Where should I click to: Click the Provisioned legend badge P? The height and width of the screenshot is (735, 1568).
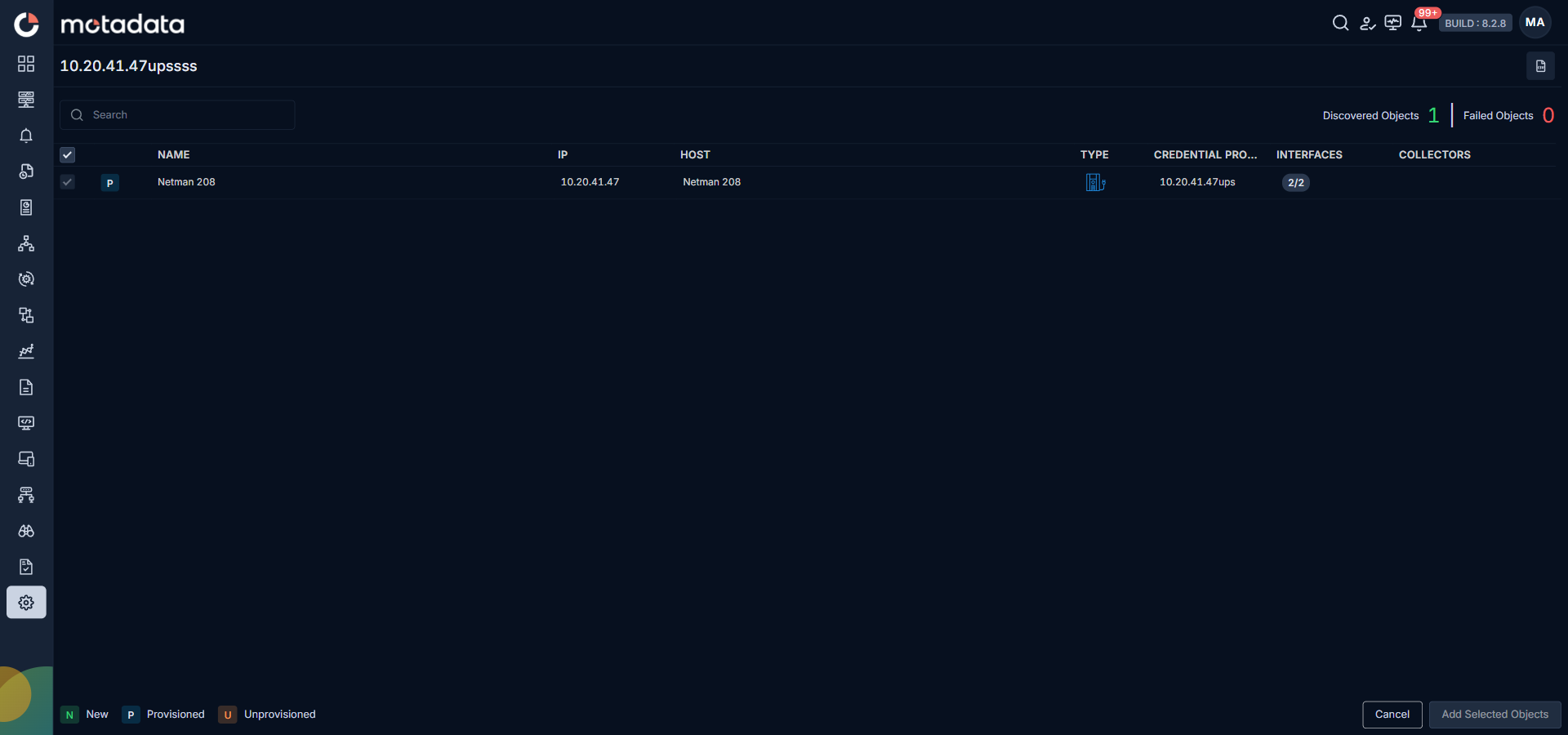click(131, 715)
